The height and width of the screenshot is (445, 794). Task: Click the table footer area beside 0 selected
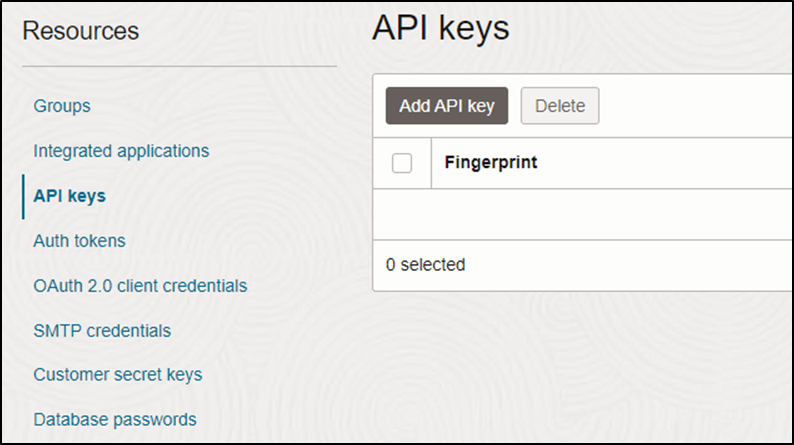pyautogui.click(x=628, y=265)
